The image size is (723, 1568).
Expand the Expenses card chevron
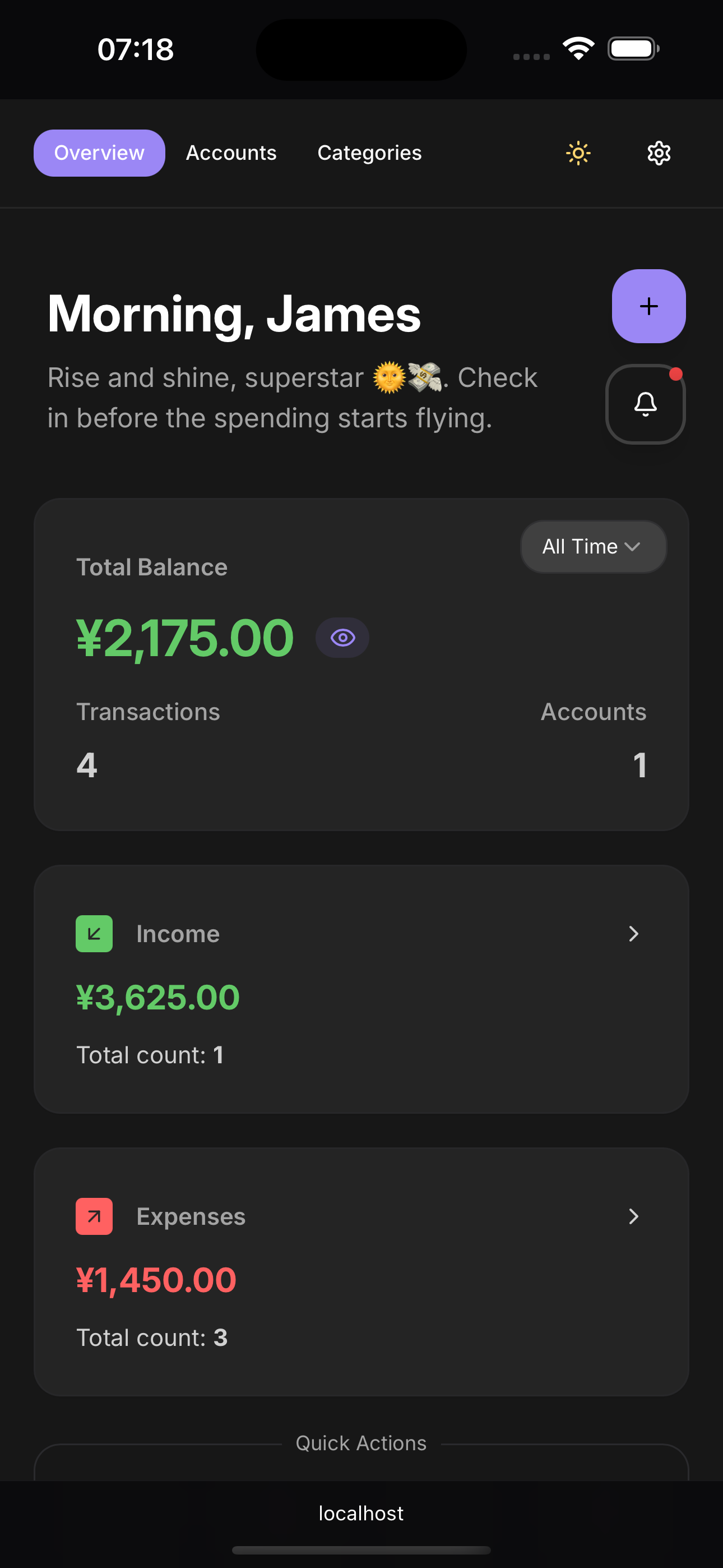(x=633, y=1216)
